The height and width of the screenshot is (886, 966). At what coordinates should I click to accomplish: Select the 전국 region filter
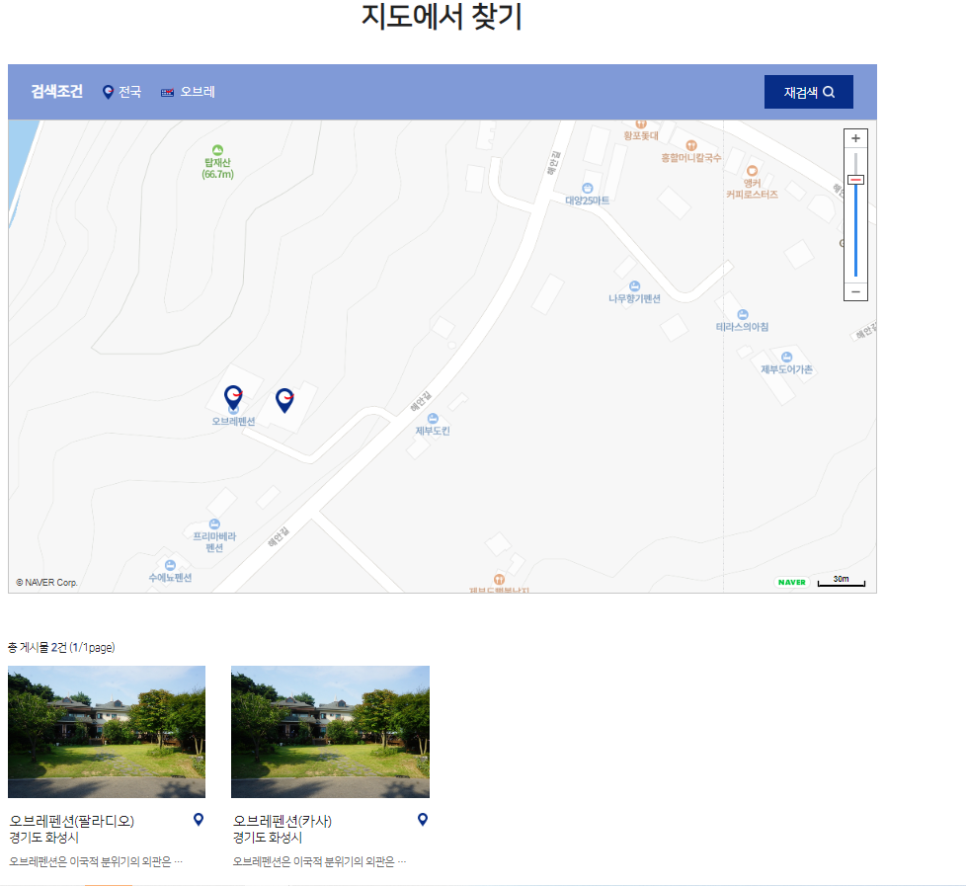pyautogui.click(x=122, y=92)
